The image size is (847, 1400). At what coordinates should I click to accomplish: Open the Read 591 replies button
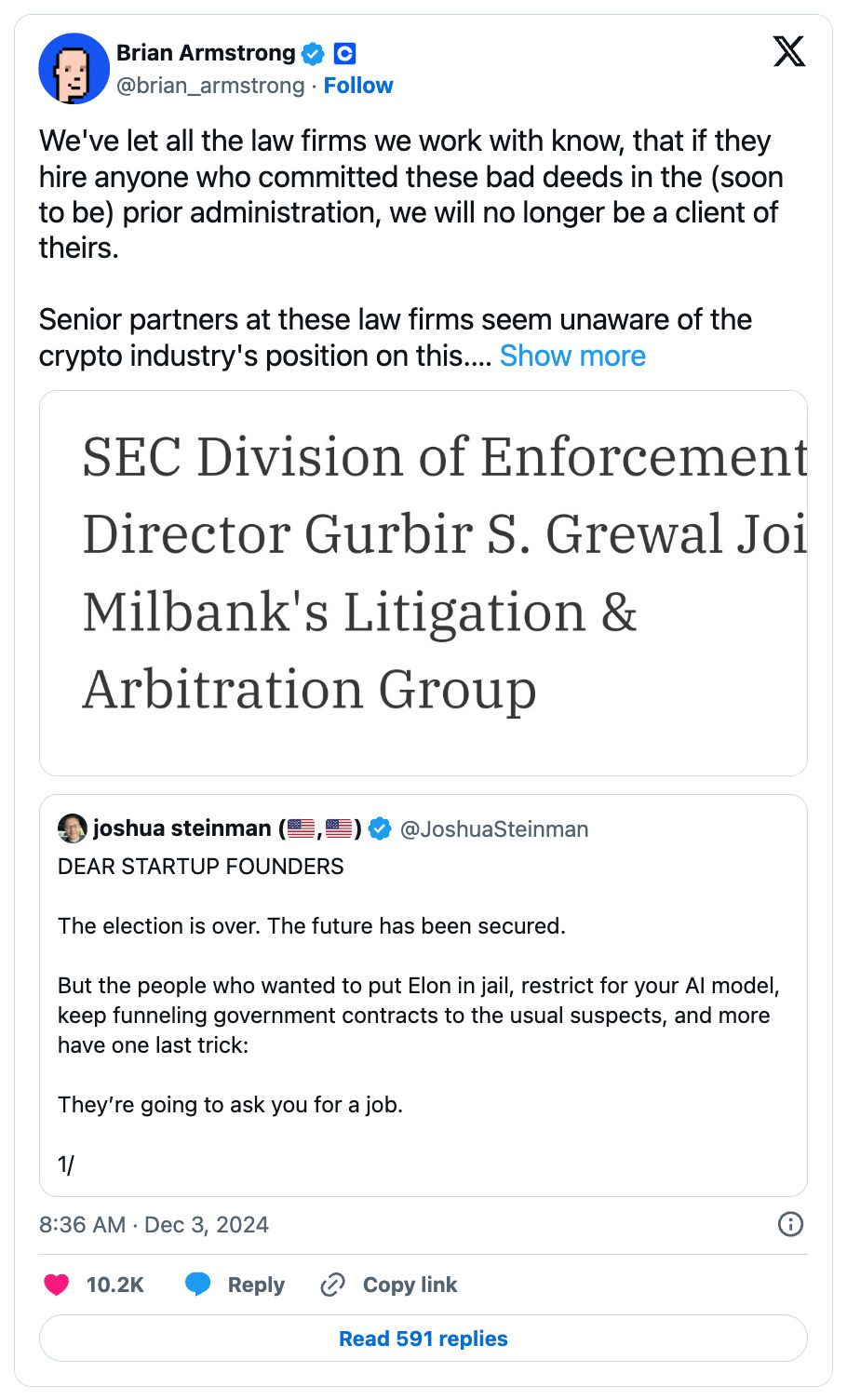click(x=423, y=1339)
